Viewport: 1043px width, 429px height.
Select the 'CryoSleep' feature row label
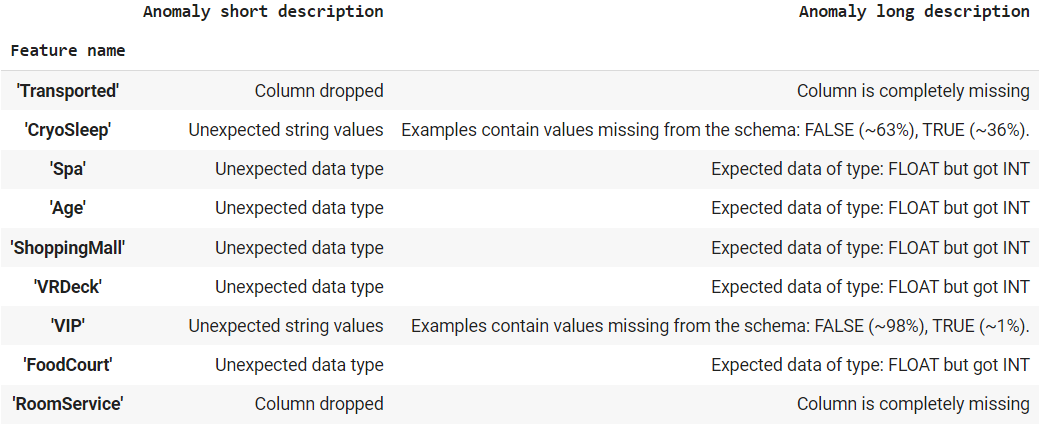[68, 130]
